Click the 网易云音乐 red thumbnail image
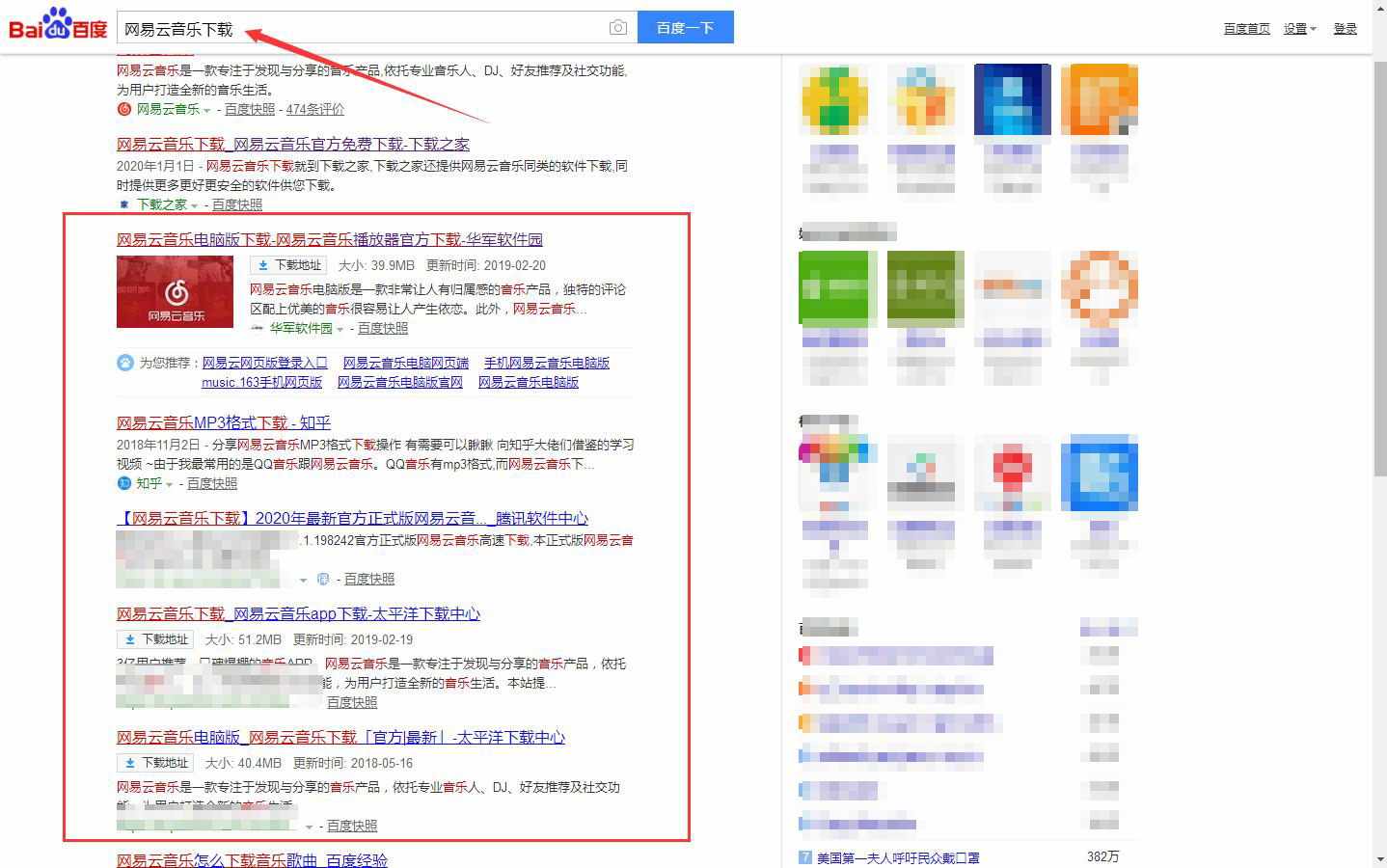 point(175,291)
